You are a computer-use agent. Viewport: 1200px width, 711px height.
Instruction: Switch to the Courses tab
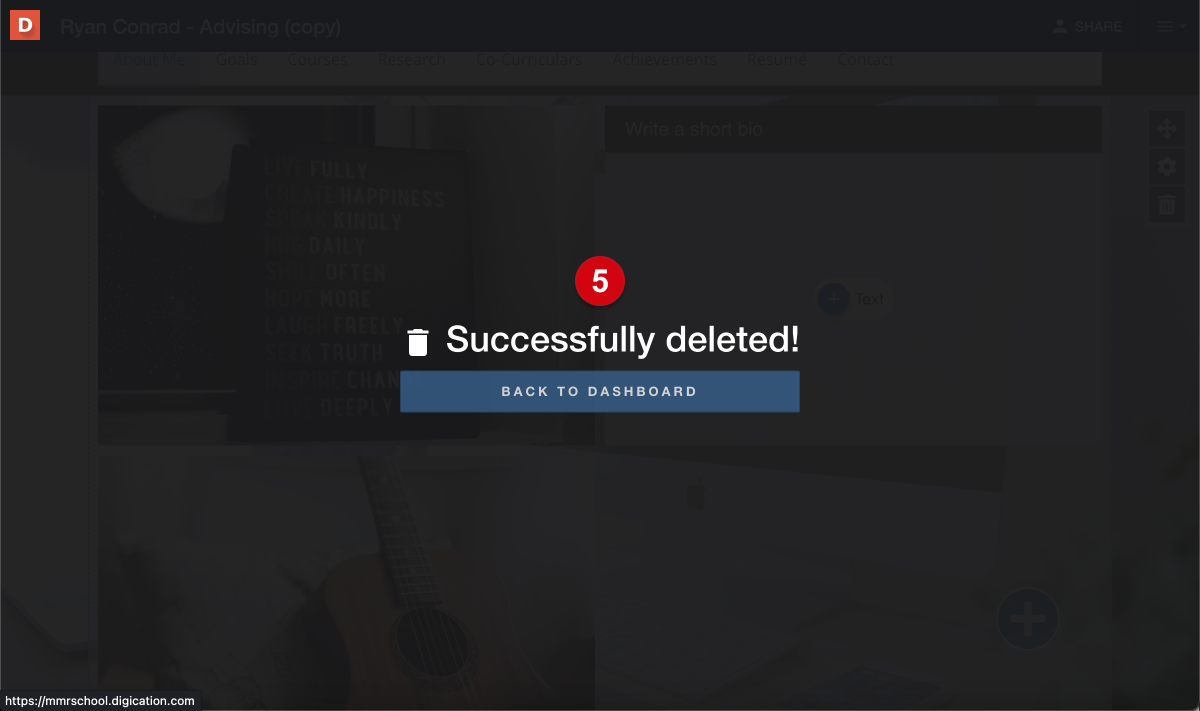(x=317, y=60)
